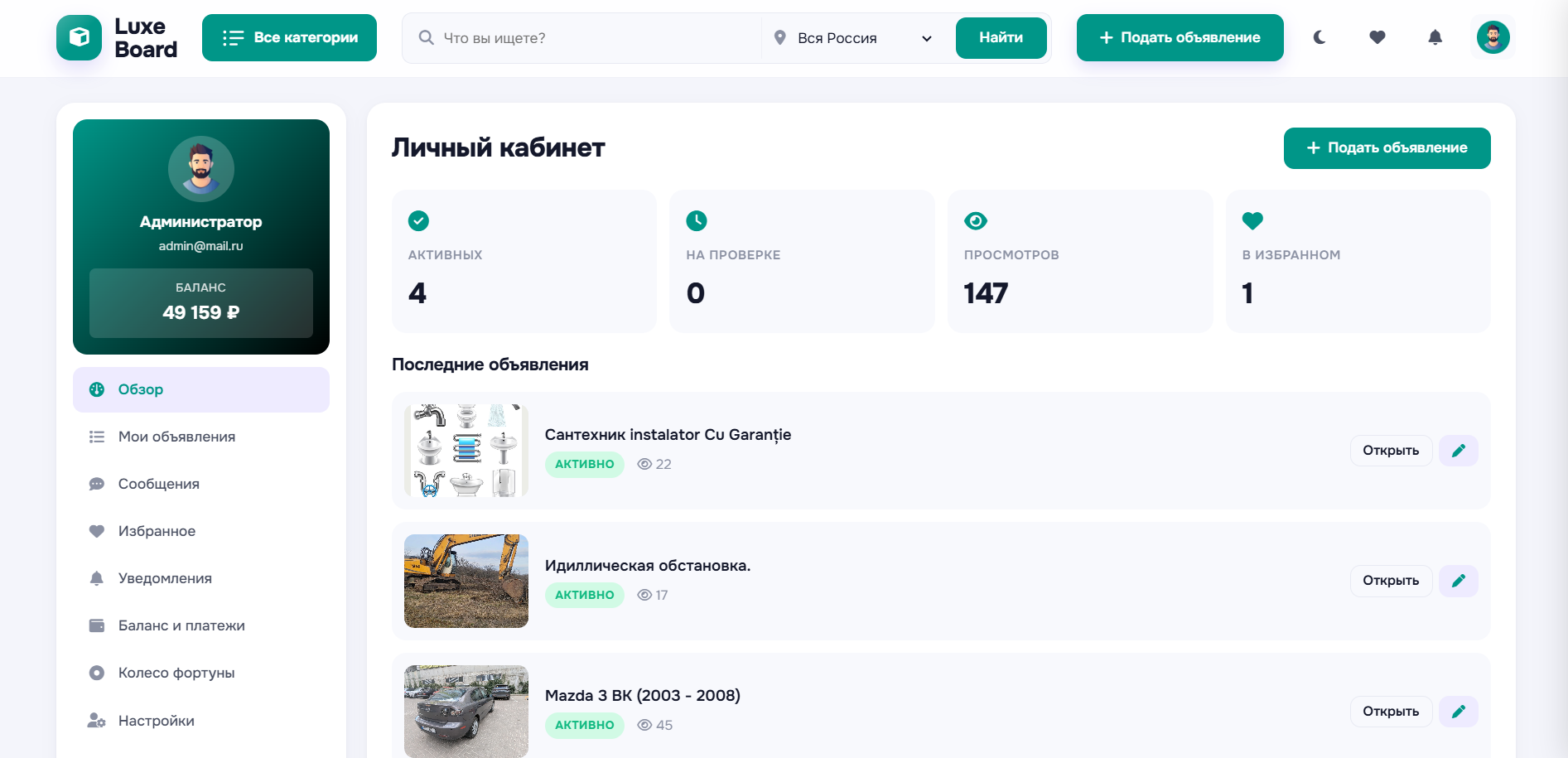Click the Mazda car photo thumbnail
1568x758 pixels.
[466, 712]
